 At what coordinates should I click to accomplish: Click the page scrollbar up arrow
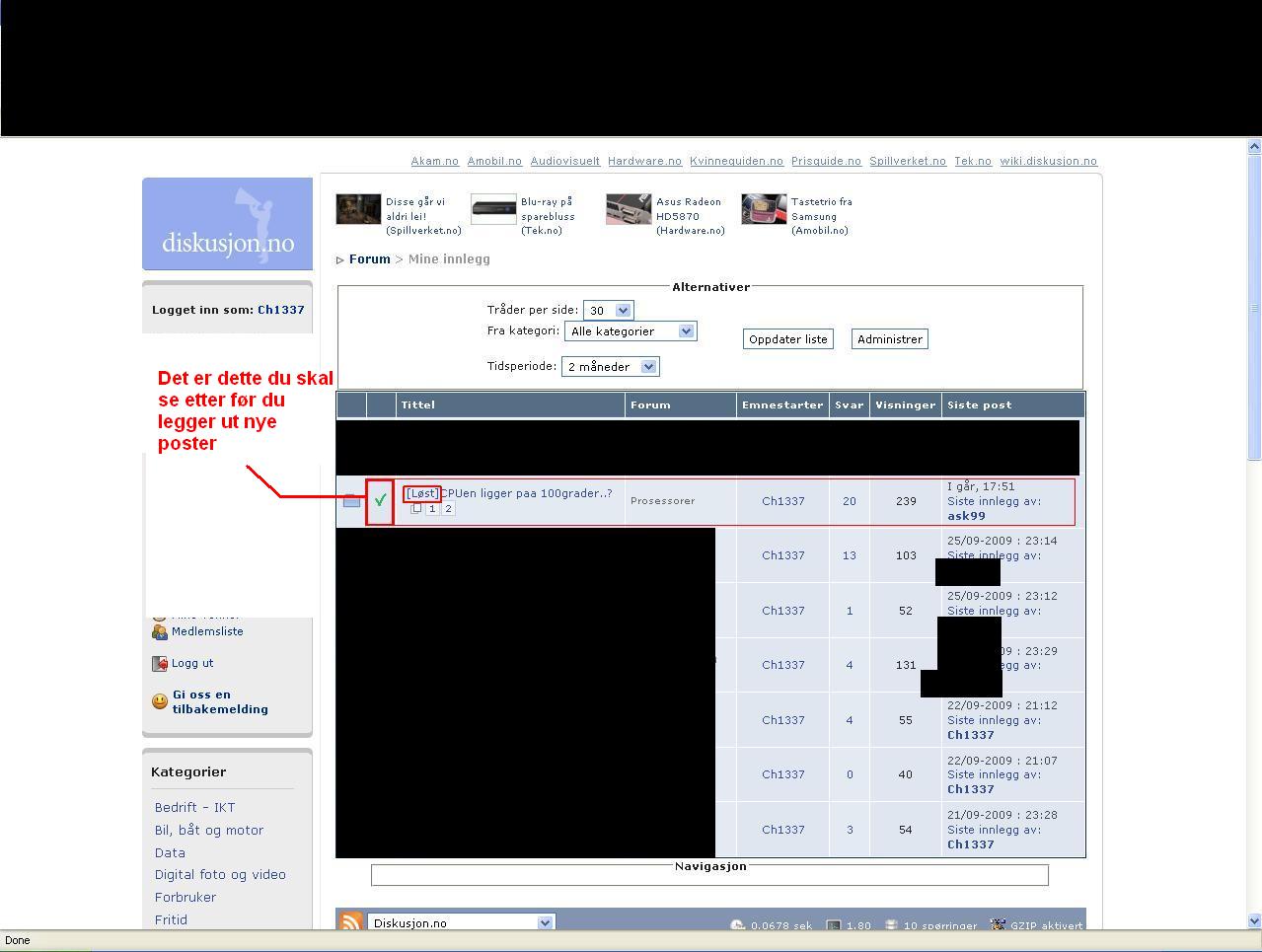[1254, 147]
